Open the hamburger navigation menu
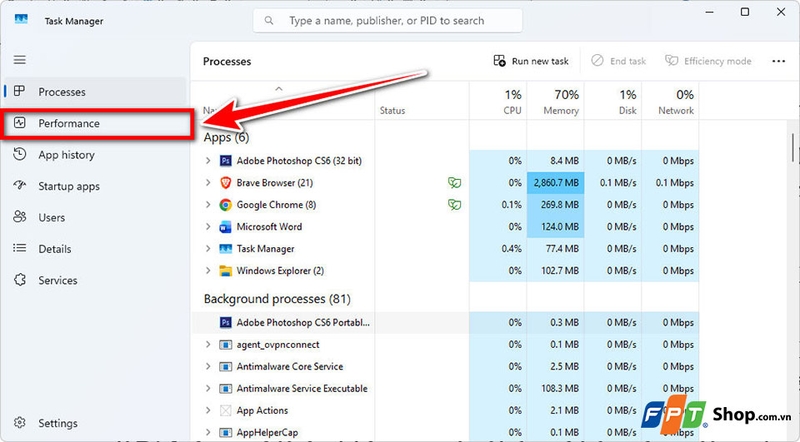Image resolution: width=800 pixels, height=442 pixels. (19, 60)
